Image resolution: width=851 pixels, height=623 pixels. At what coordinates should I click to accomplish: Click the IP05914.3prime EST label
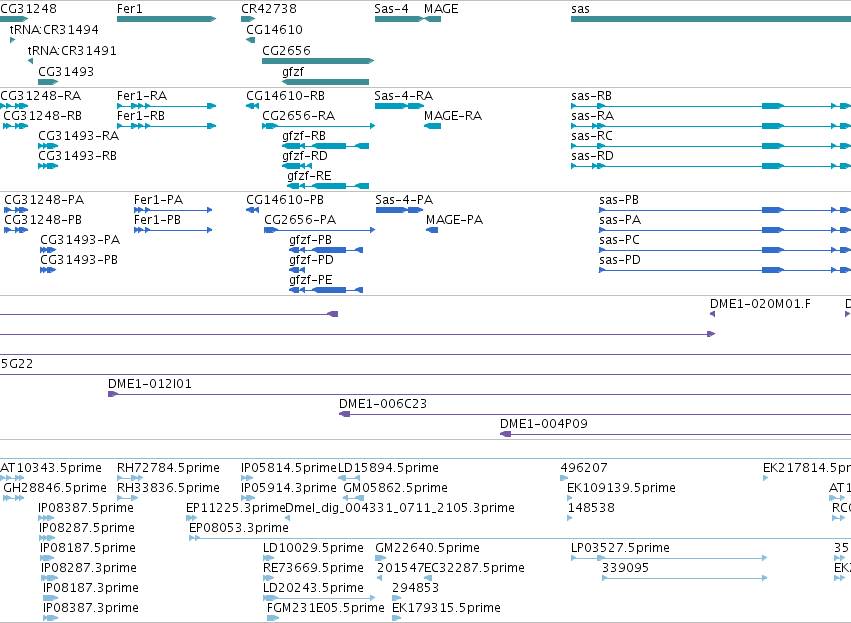click(x=289, y=488)
